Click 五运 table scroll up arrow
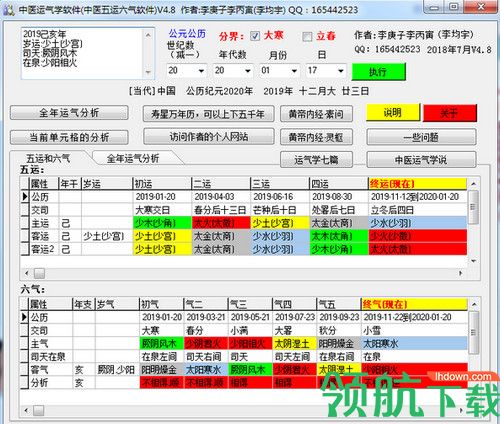 473,184
